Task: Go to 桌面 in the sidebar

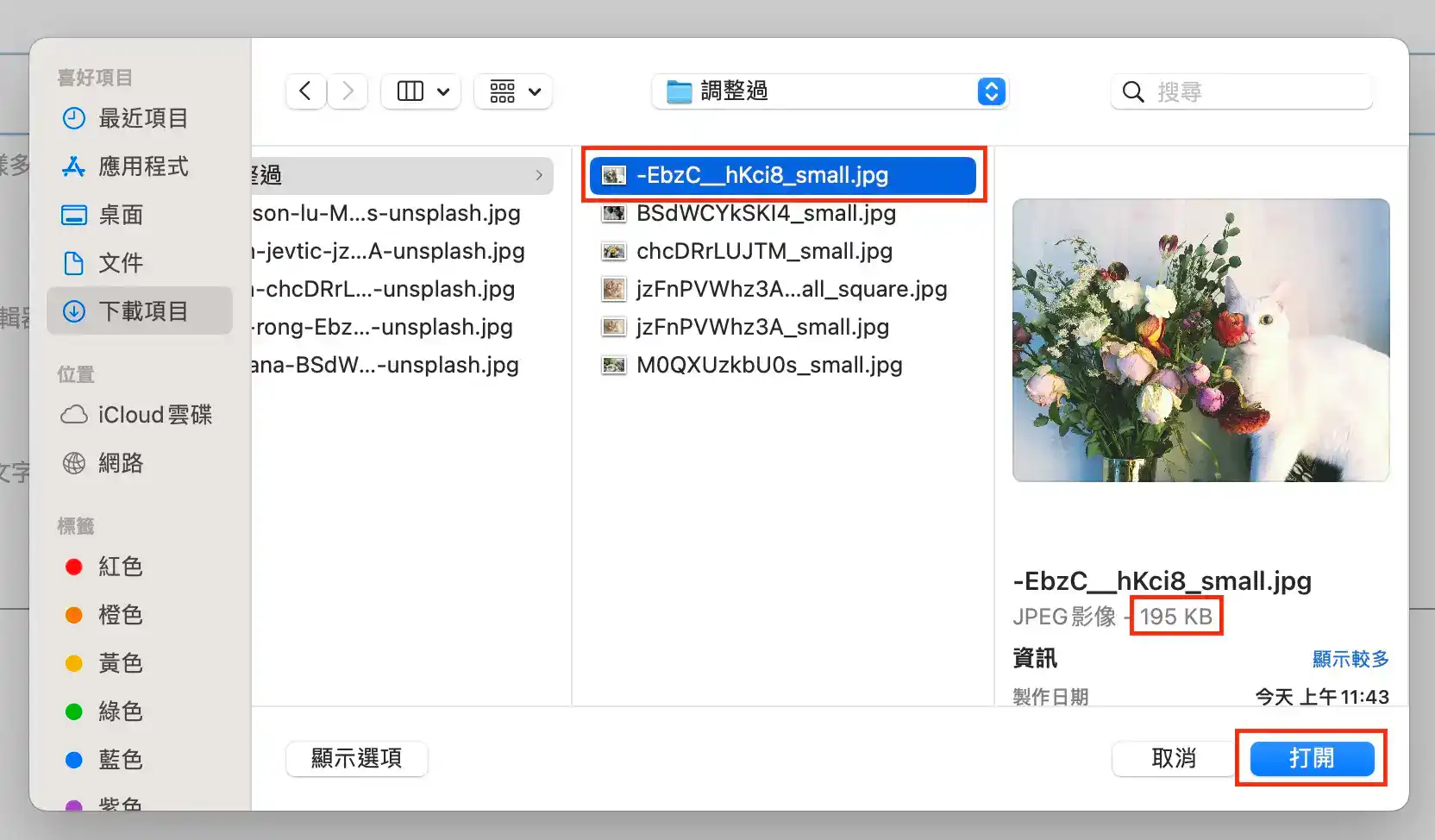Action: click(x=121, y=215)
